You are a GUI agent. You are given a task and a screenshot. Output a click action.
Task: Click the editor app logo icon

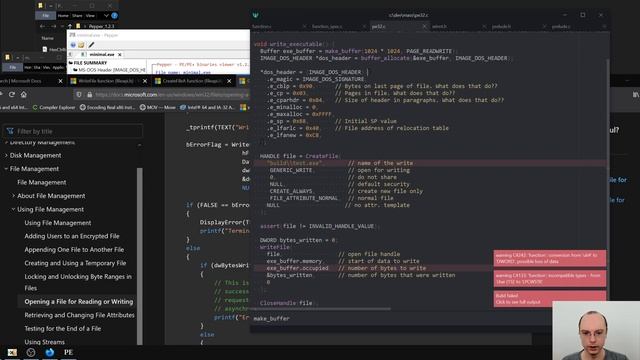pos(256,16)
